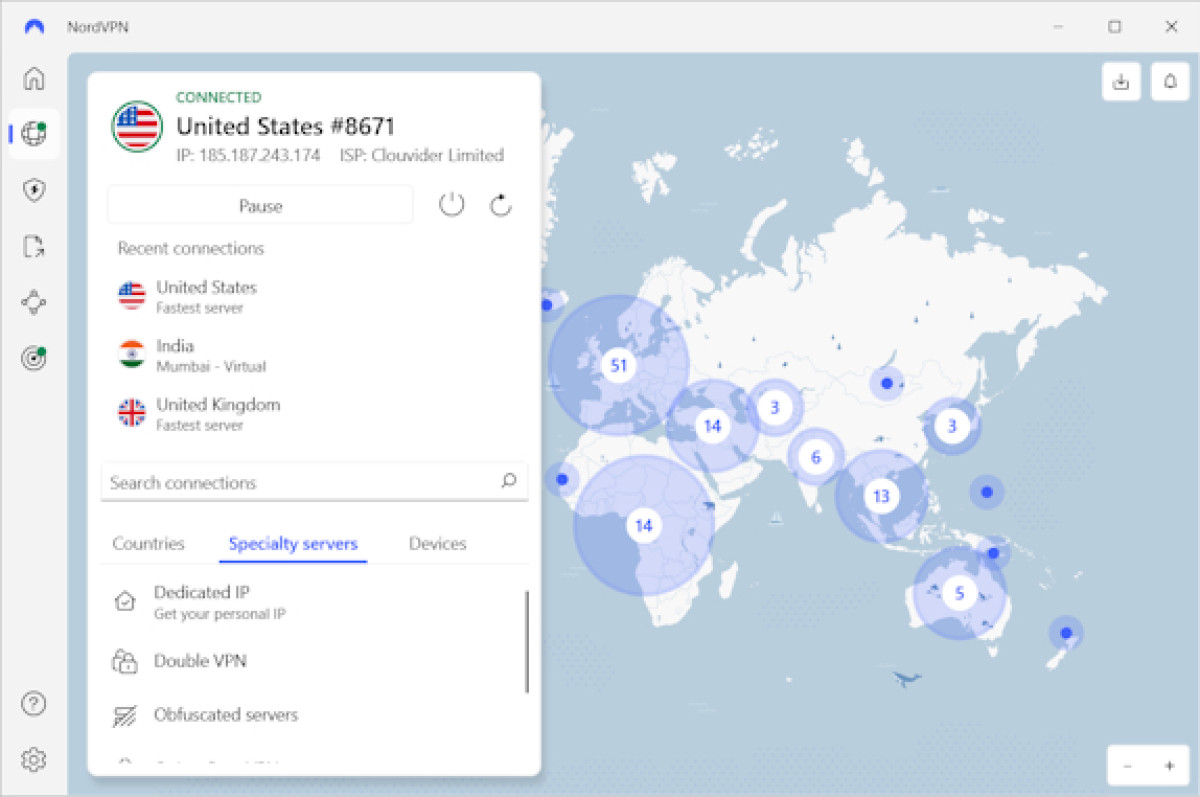The height and width of the screenshot is (797, 1200).
Task: Switch to the Countries tab
Action: pos(148,544)
